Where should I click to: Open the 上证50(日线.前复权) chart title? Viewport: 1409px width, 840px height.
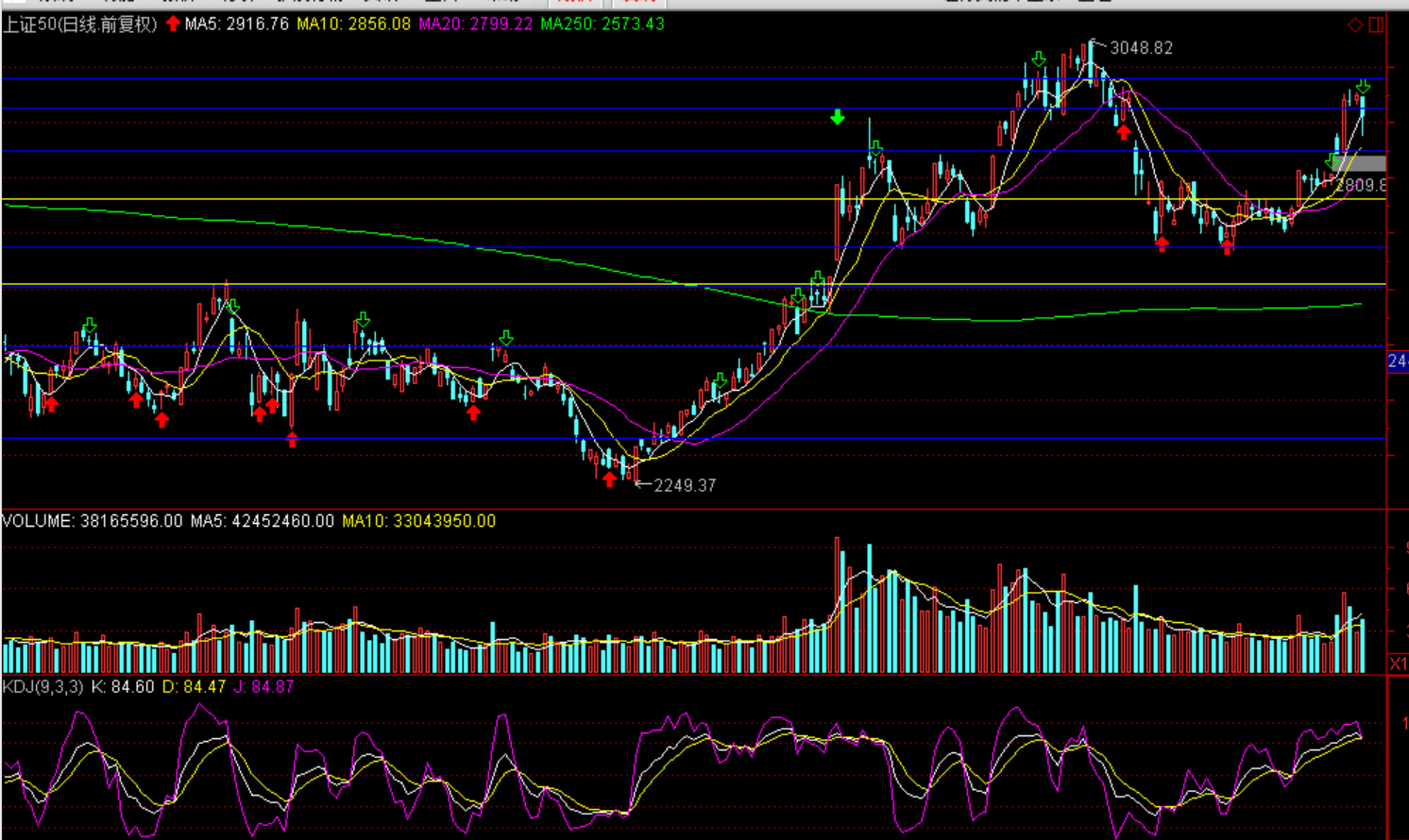(80, 25)
